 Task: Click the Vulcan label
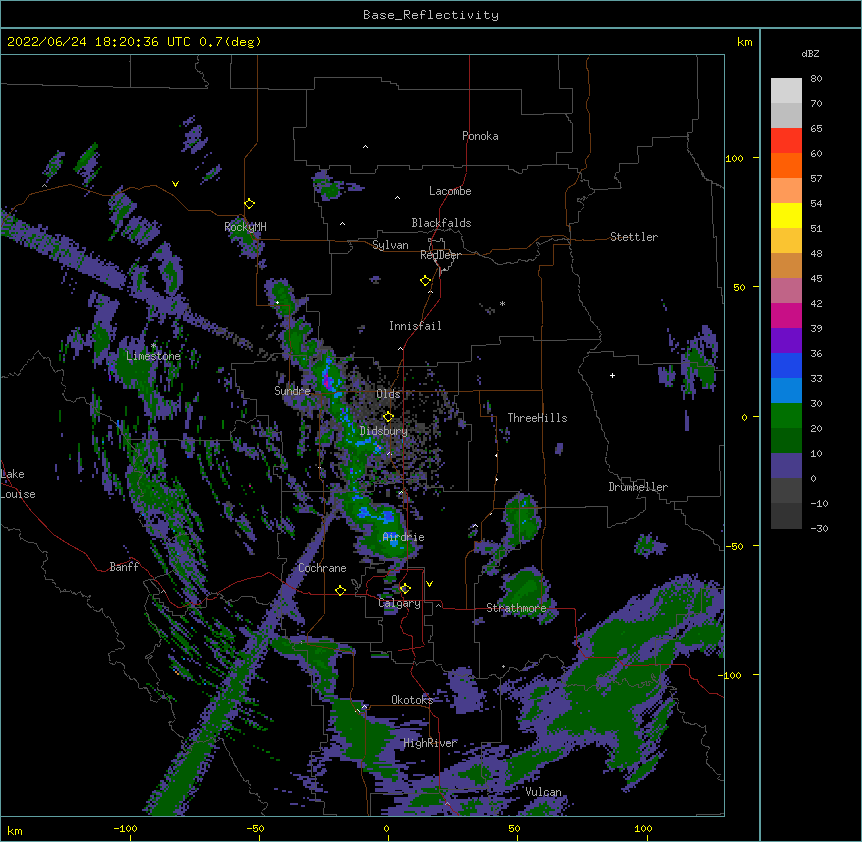[x=543, y=792]
